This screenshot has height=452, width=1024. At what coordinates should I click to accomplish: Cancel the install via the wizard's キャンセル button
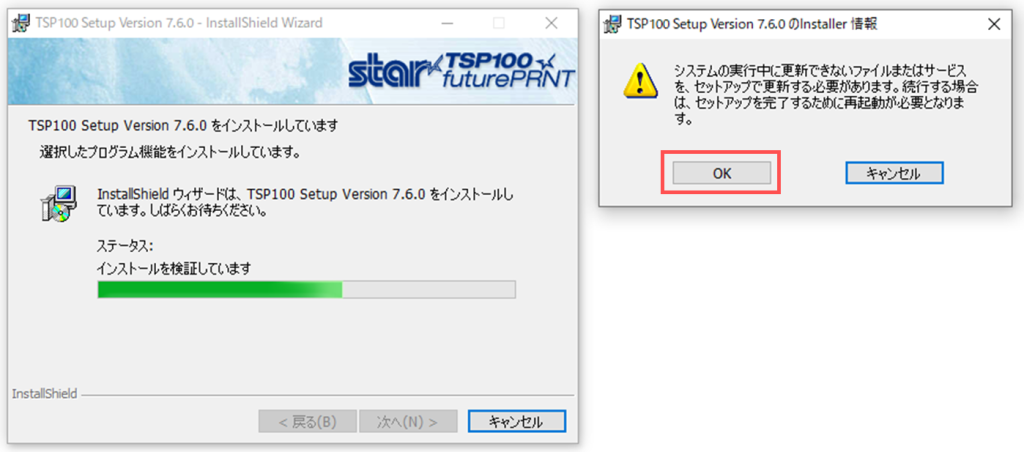tap(517, 421)
